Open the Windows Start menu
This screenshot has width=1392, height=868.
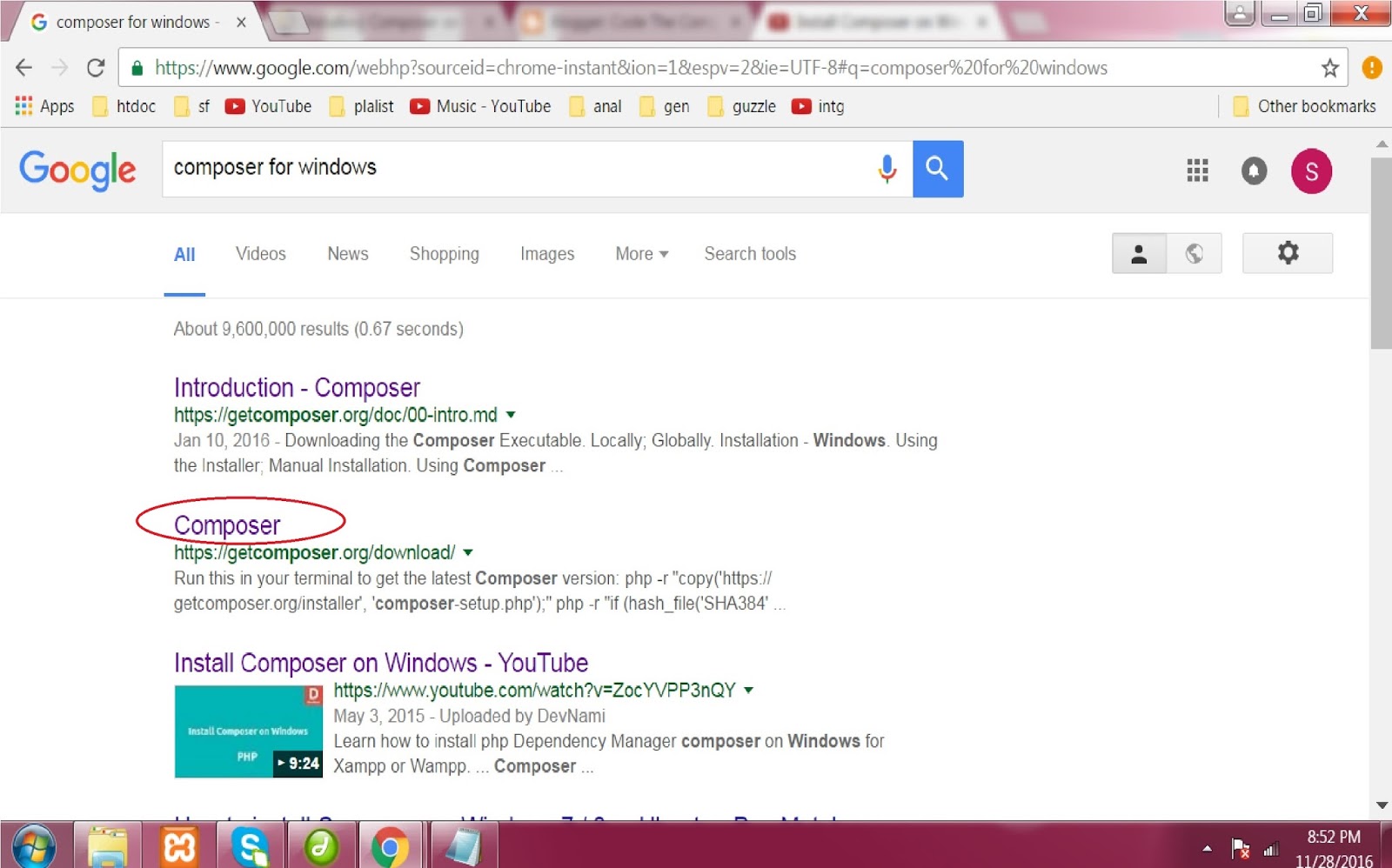[34, 846]
